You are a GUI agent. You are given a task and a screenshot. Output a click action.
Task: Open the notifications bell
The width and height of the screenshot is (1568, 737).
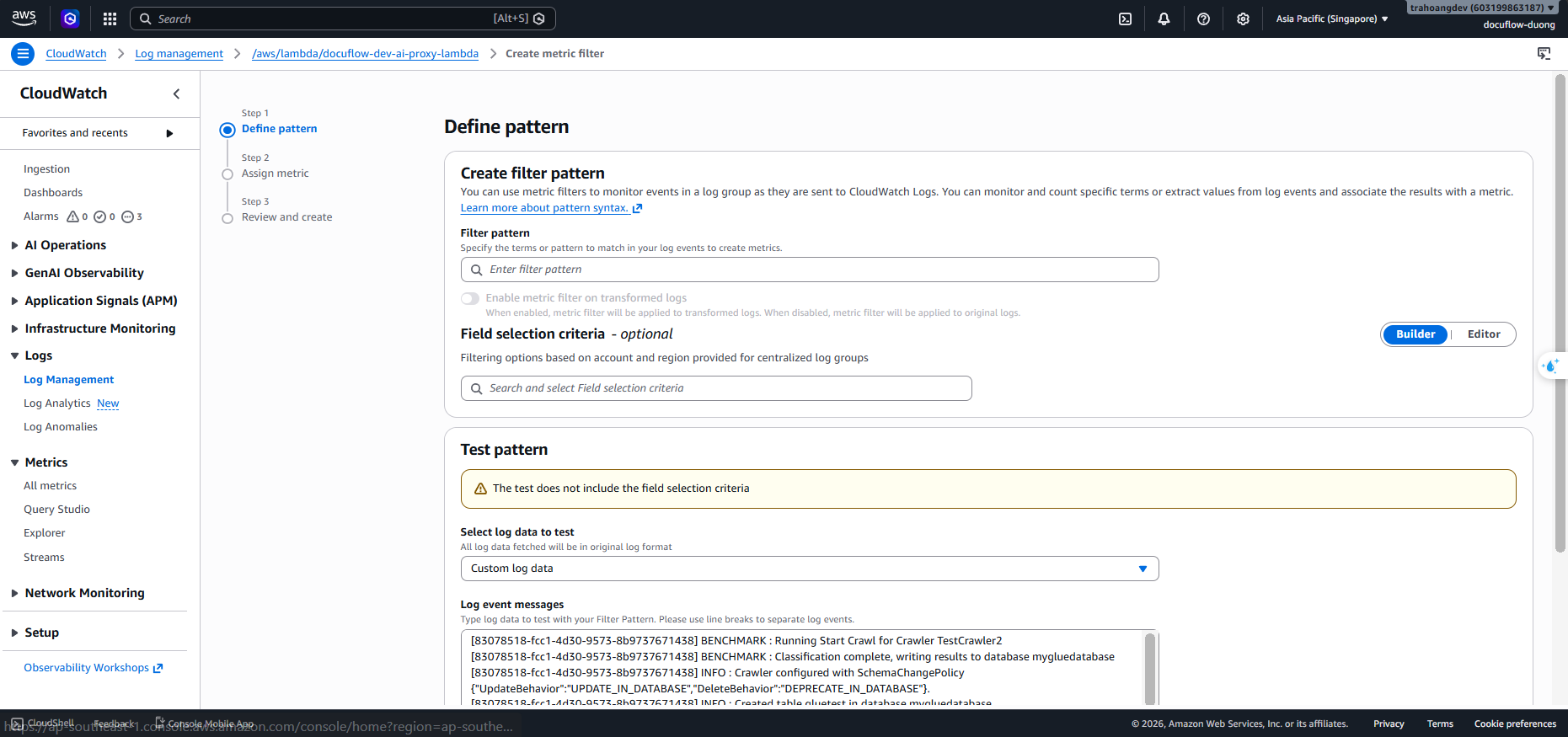(1164, 19)
